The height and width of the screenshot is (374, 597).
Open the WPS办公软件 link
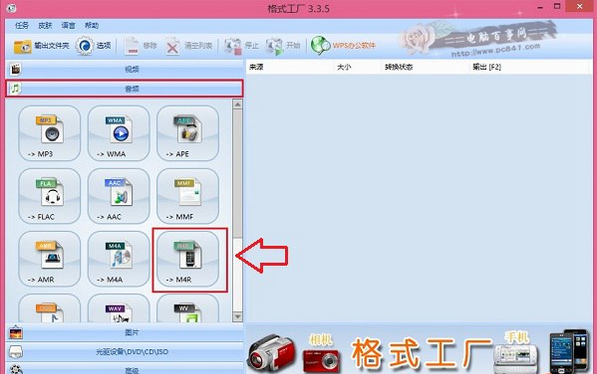pos(343,46)
